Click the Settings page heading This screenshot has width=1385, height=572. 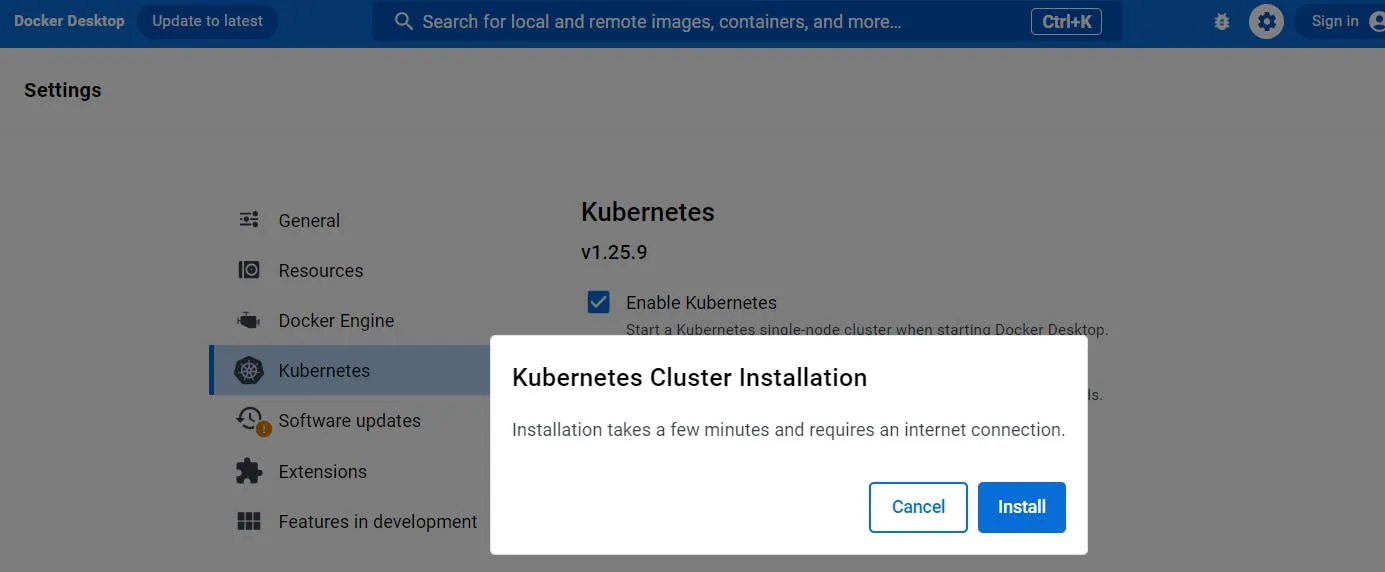click(x=62, y=90)
